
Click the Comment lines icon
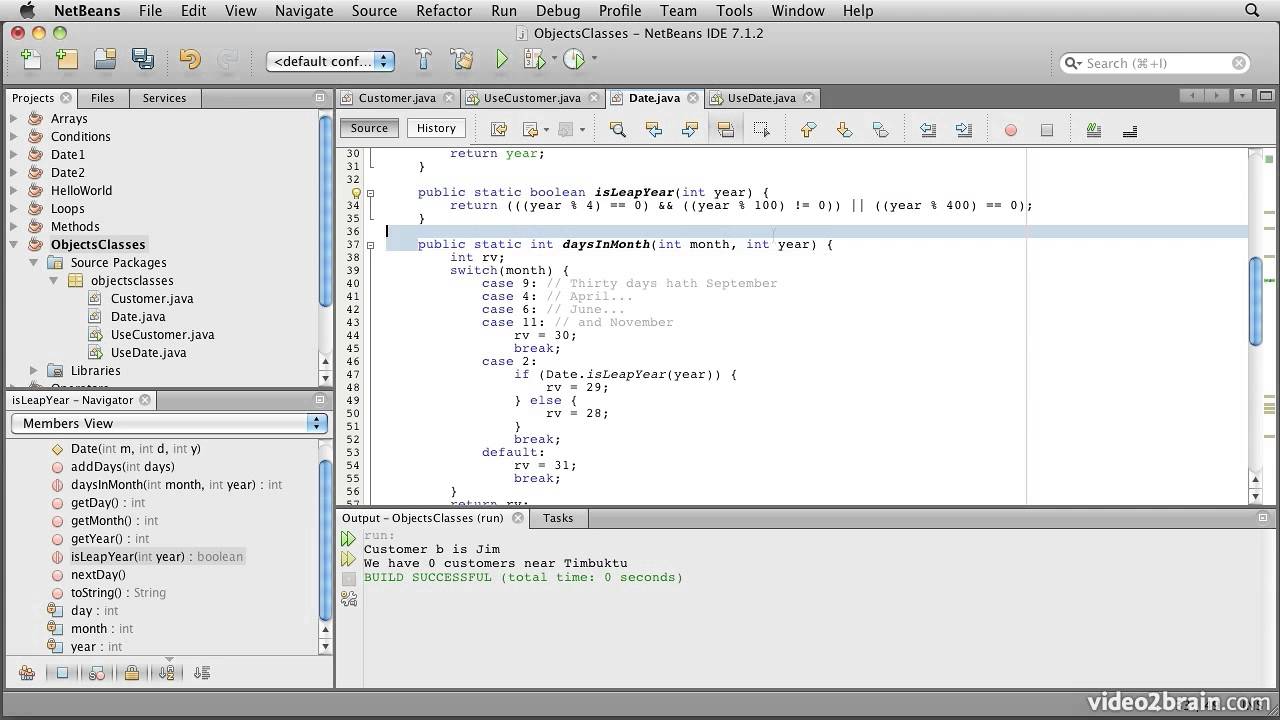(1093, 129)
